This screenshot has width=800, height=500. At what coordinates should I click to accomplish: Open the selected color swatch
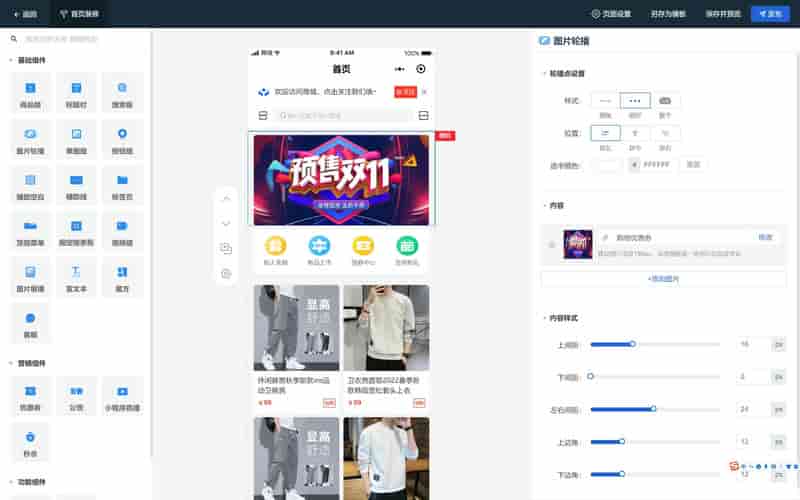click(x=607, y=165)
